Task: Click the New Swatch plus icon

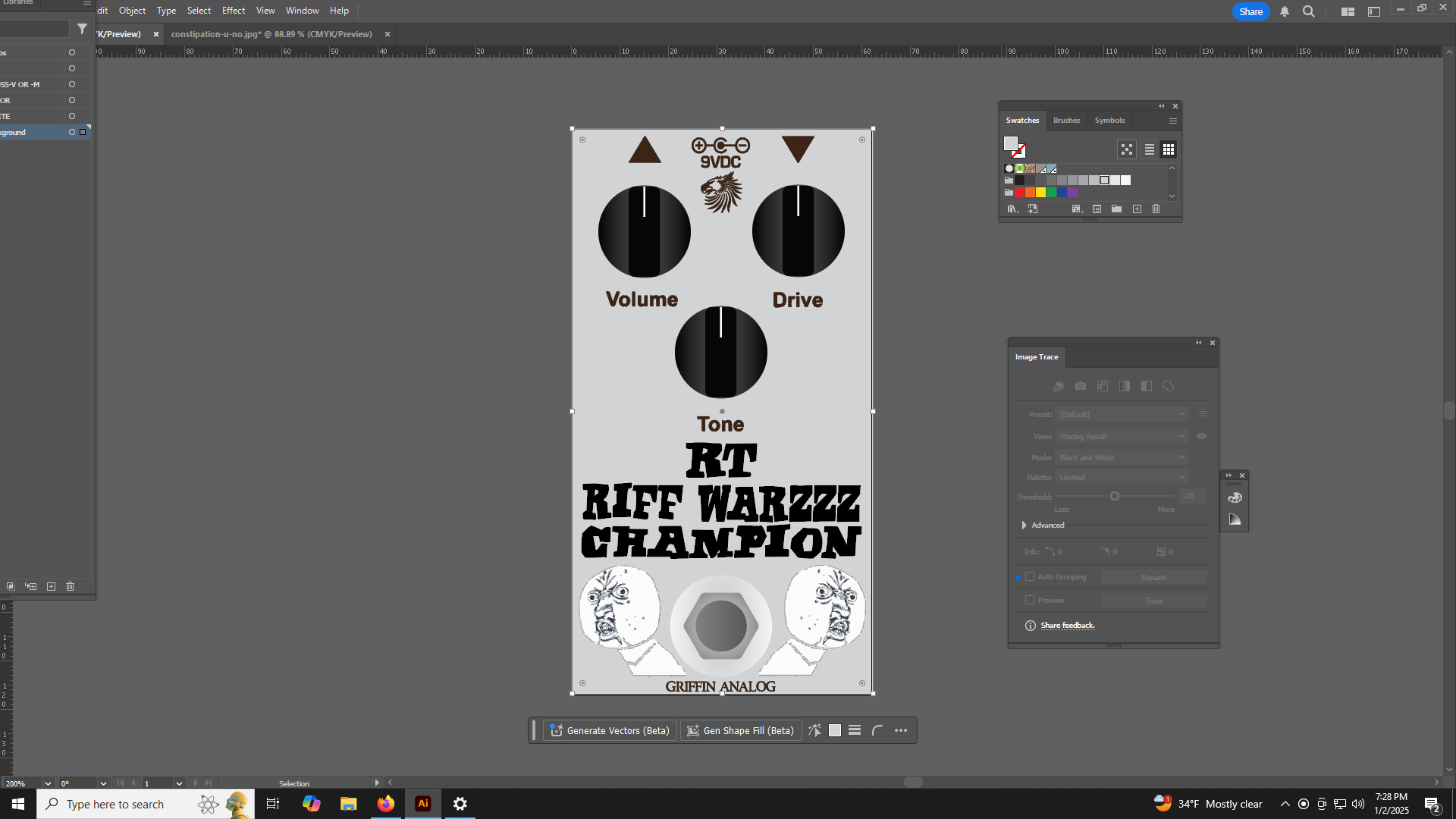Action: [x=1137, y=209]
